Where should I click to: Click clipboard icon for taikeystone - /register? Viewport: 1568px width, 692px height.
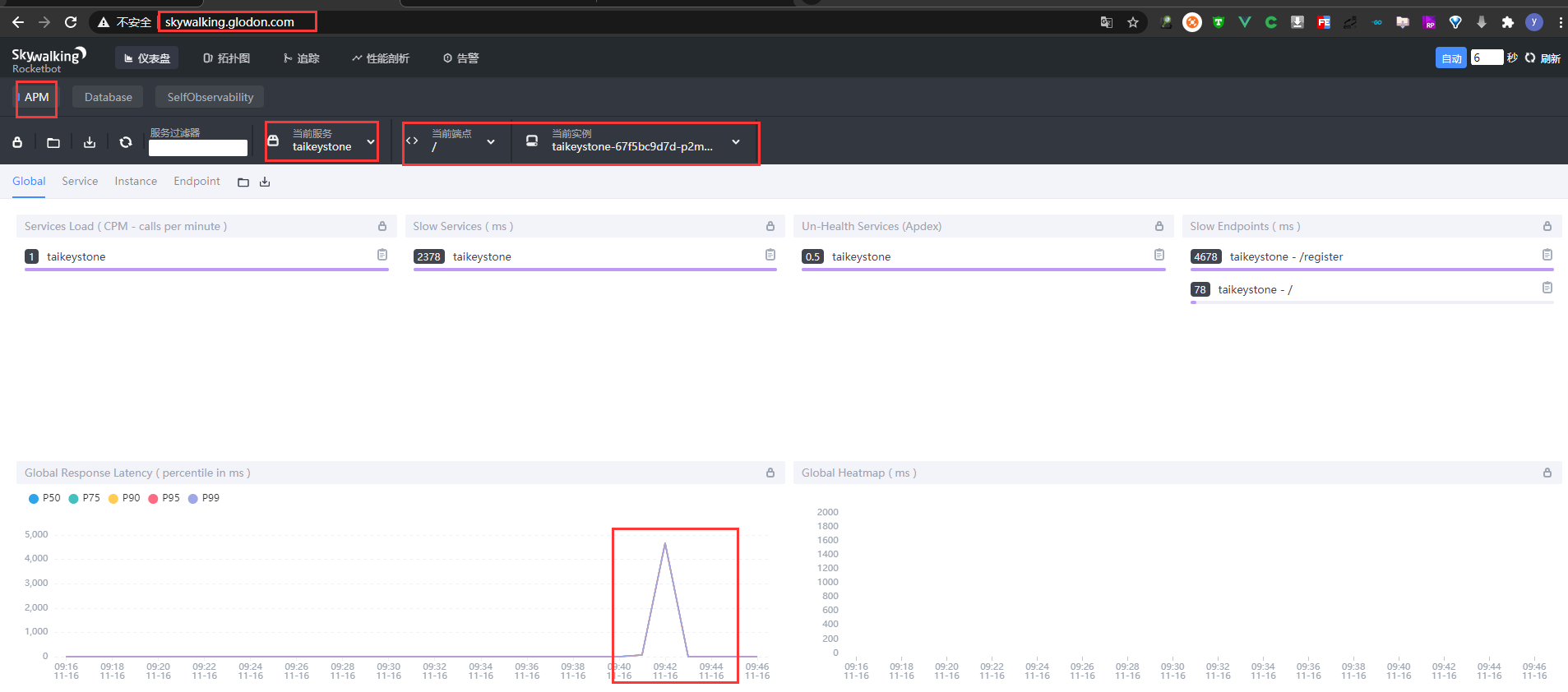pyautogui.click(x=1547, y=256)
